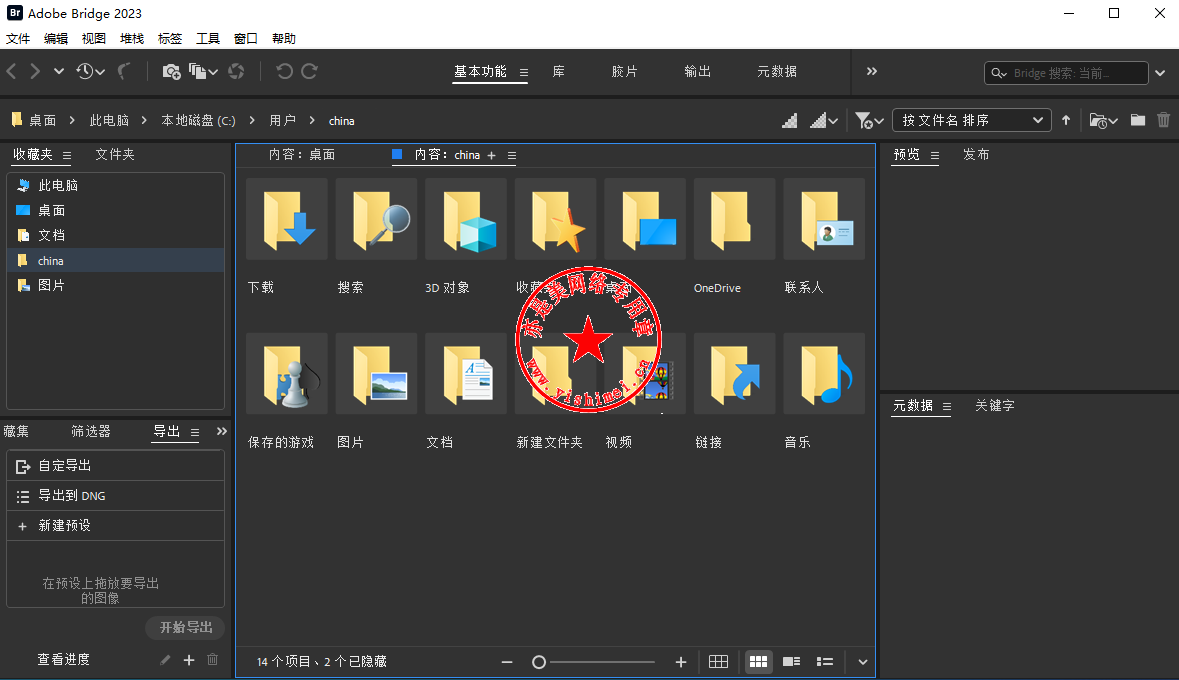This screenshot has height=680, width=1179.
Task: Select the 音乐 folder thumbnail
Action: (x=824, y=374)
